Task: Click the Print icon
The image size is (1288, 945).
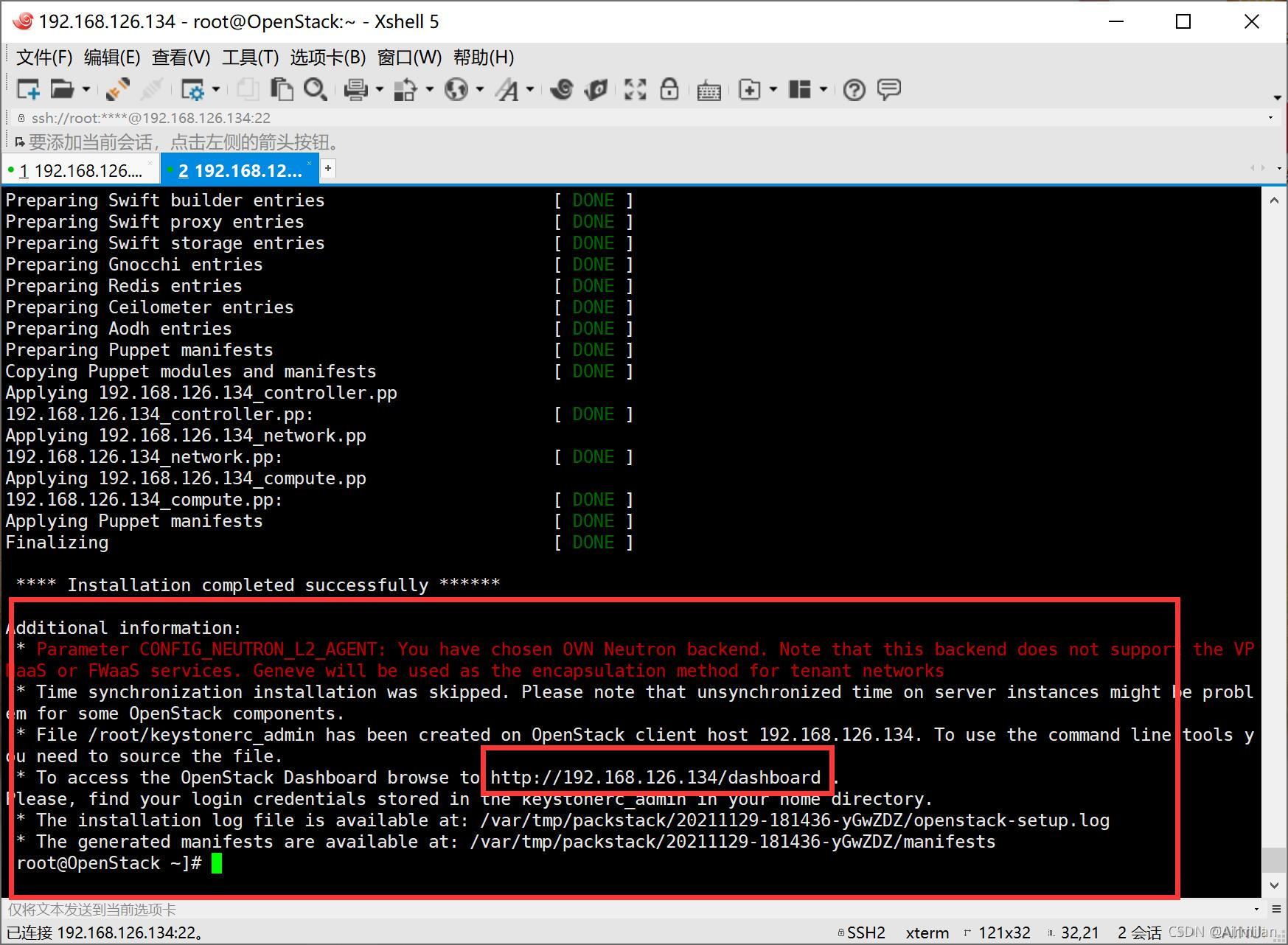Action: click(355, 89)
